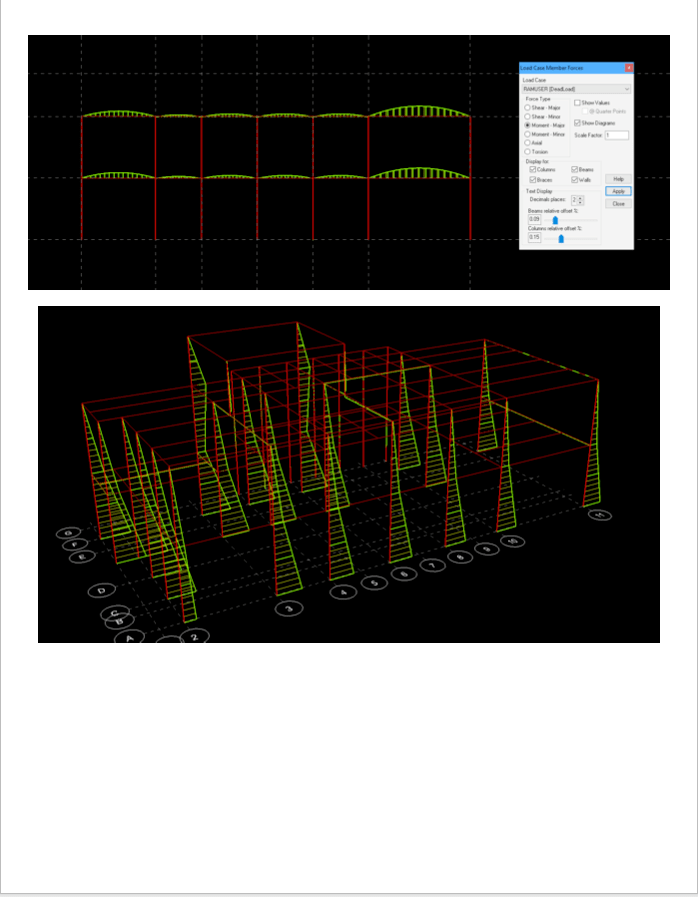Select the Shear - Minor radio button
698x897 pixels.
[x=528, y=116]
